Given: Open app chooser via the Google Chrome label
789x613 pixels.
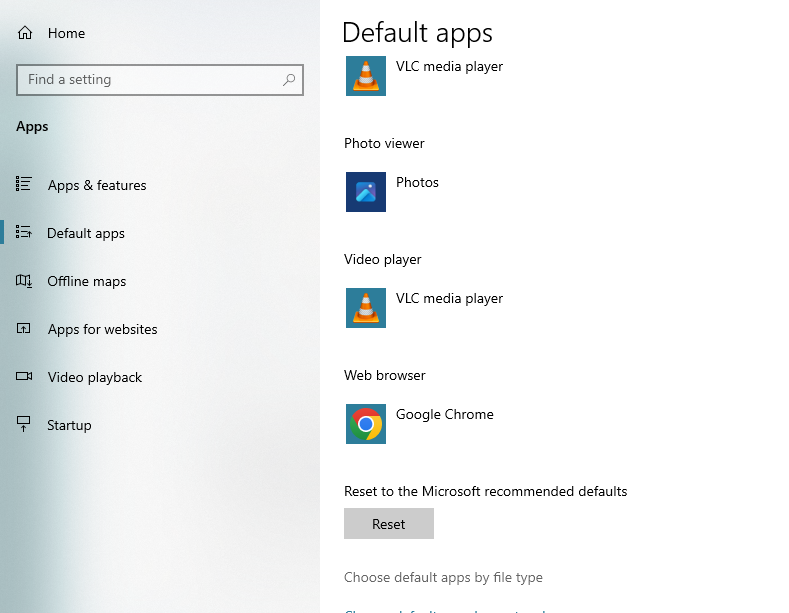Looking at the screenshot, I should pos(444,414).
